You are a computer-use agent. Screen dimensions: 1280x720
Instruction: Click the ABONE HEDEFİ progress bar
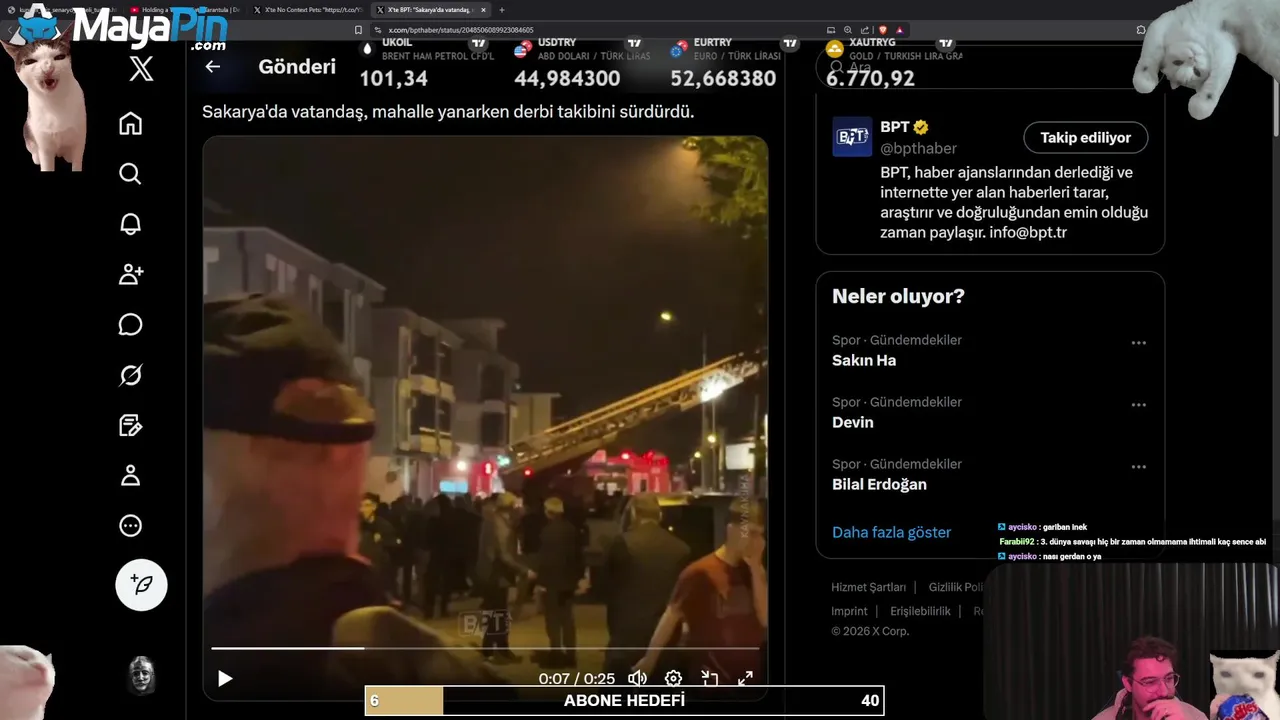tap(624, 701)
